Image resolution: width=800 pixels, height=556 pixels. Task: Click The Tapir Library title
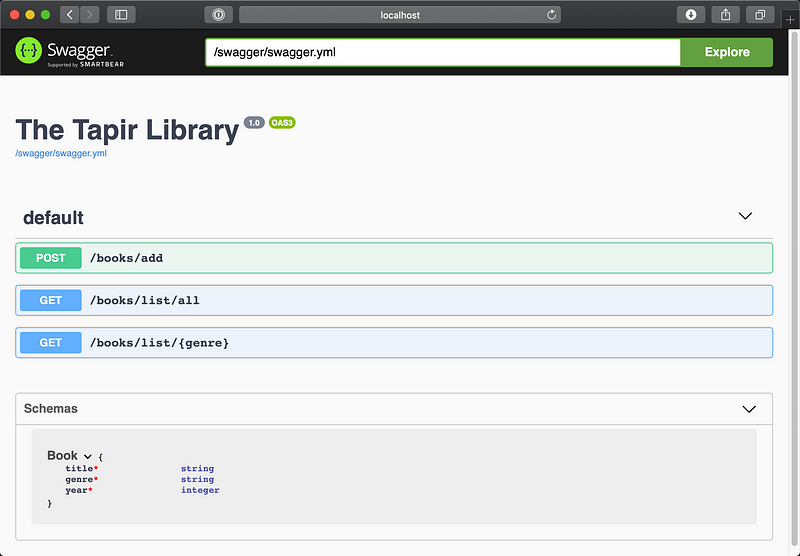click(x=127, y=130)
